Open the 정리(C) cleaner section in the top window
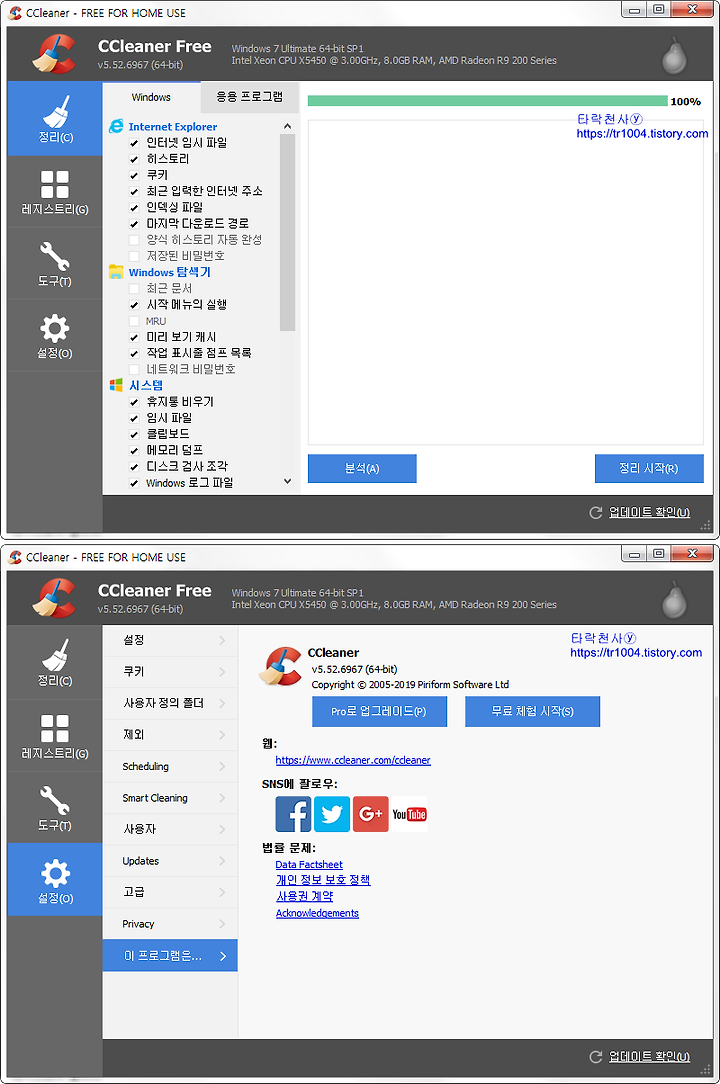The width and height of the screenshot is (720, 1084). pos(55,118)
